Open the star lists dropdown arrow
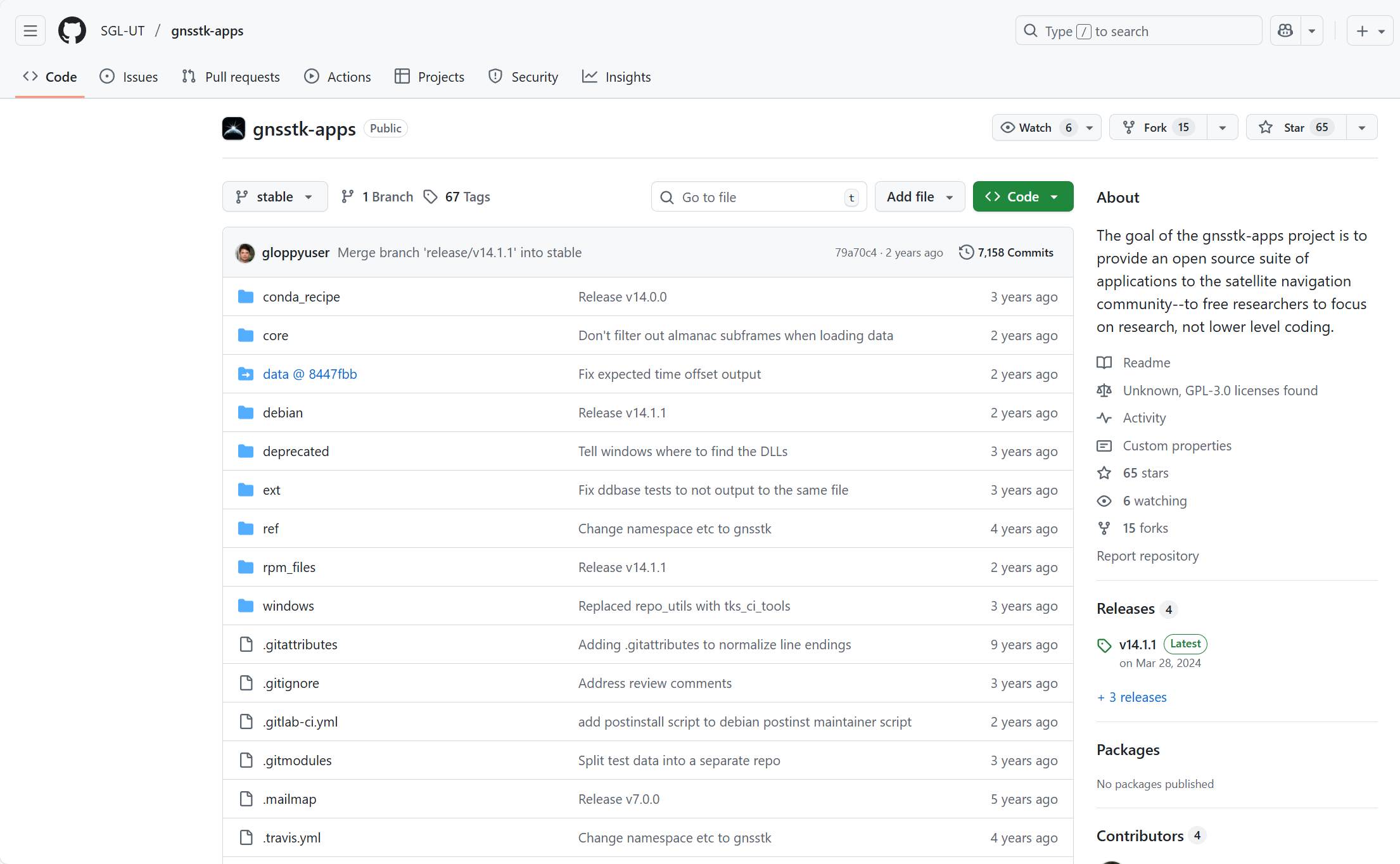 [x=1361, y=127]
